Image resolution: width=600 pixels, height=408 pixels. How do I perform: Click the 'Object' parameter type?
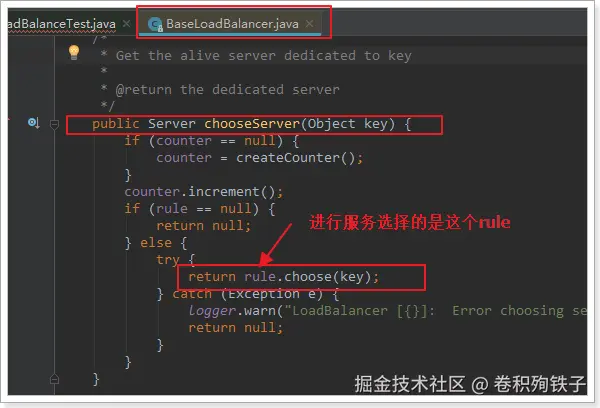pos(331,124)
